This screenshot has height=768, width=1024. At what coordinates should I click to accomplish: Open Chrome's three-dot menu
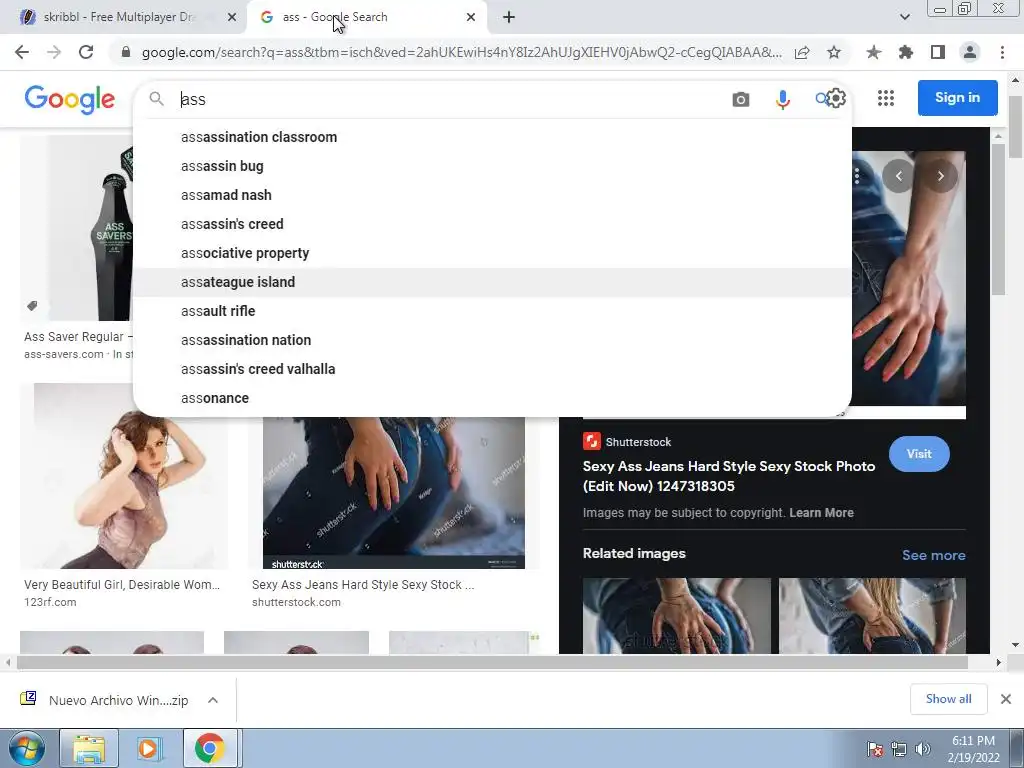1002,52
